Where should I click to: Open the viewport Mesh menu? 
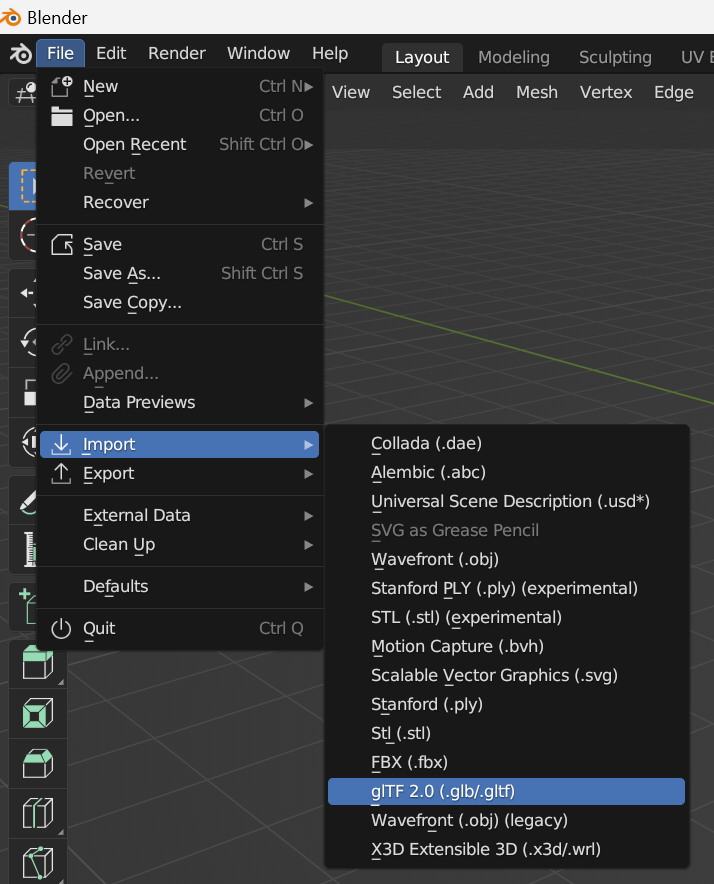(536, 92)
